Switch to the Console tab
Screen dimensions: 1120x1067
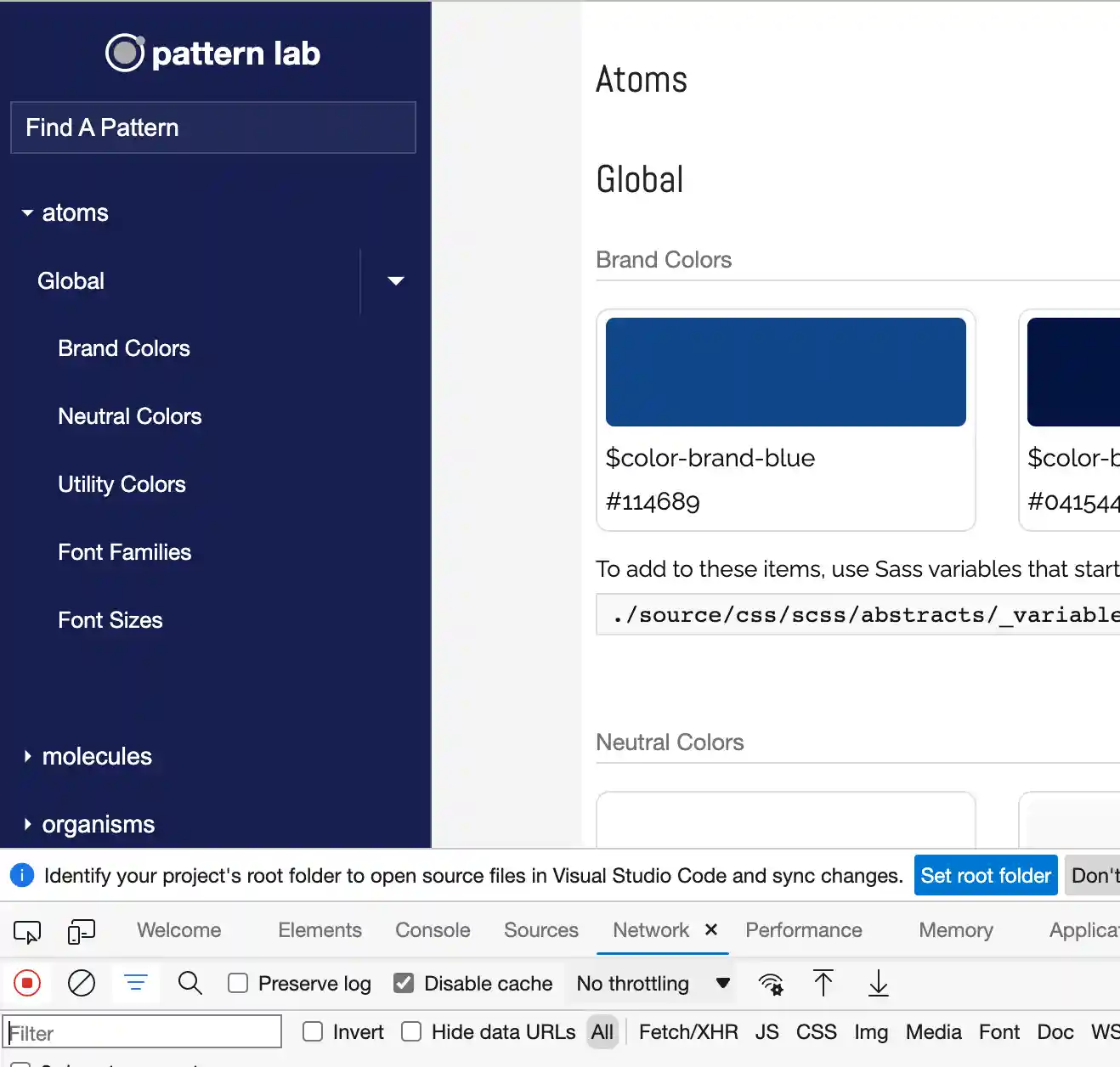tap(433, 930)
